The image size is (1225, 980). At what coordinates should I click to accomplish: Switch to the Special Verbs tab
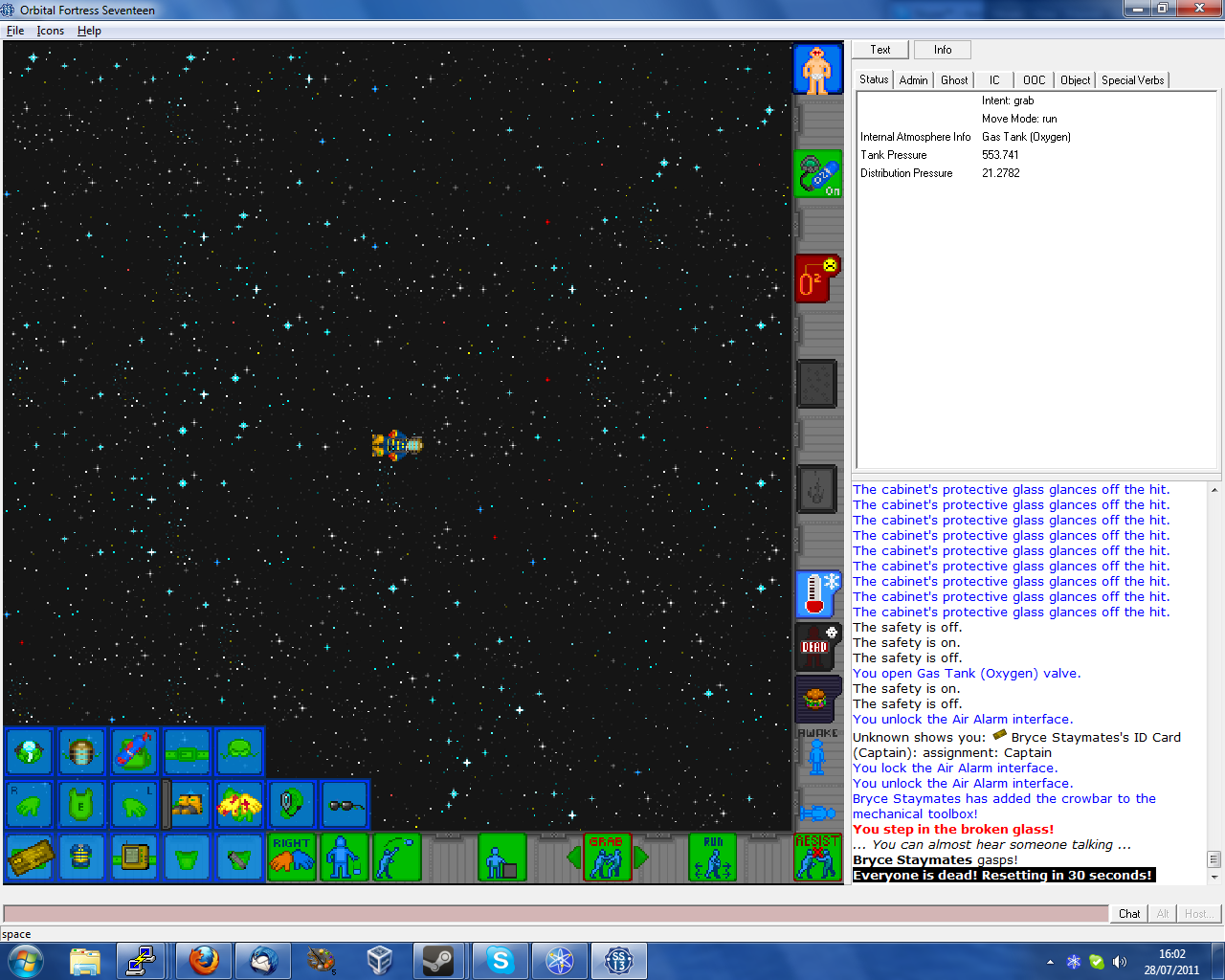tap(1132, 80)
